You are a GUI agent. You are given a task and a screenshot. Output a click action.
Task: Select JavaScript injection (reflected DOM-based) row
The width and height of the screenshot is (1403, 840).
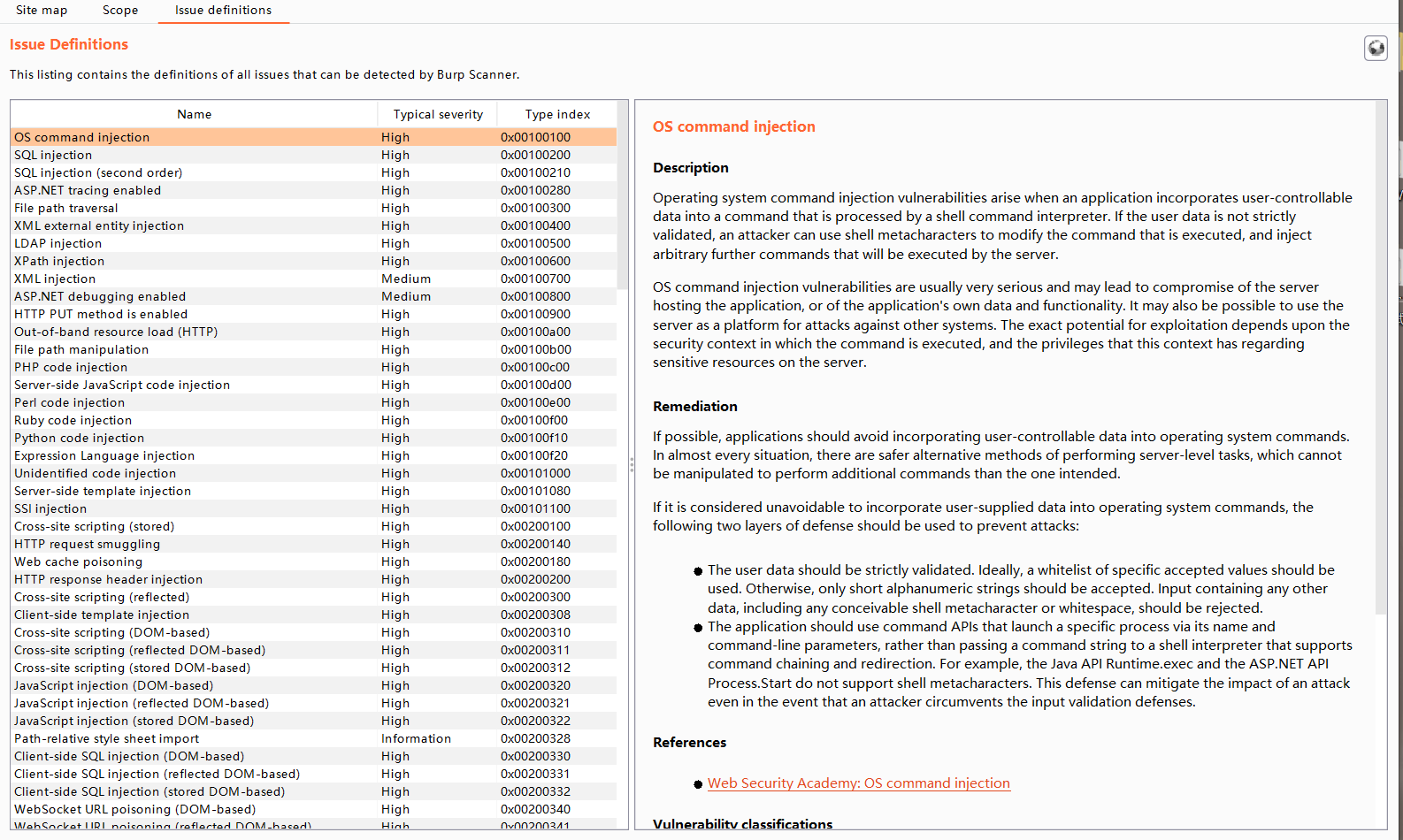[x=313, y=703]
